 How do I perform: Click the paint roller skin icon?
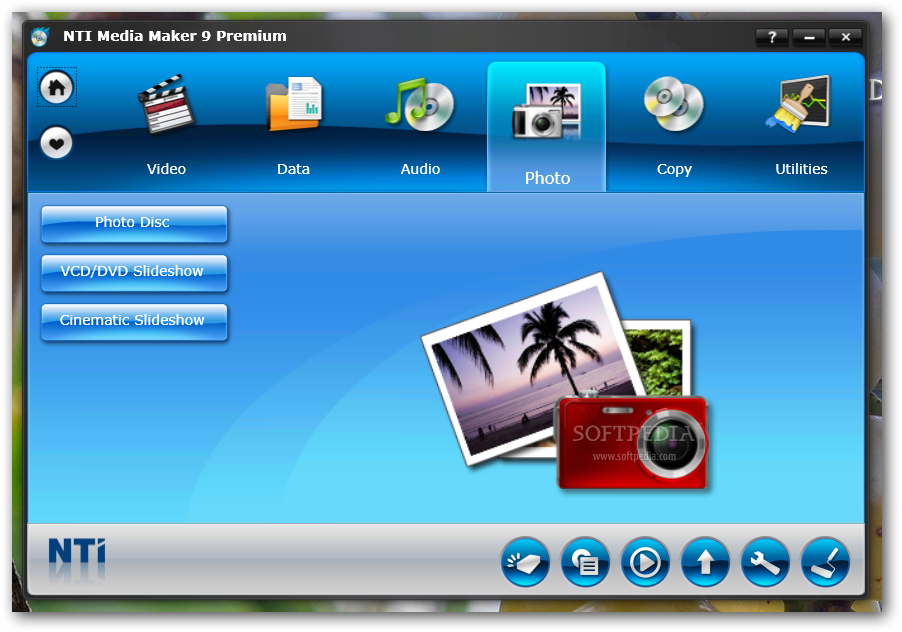825,562
